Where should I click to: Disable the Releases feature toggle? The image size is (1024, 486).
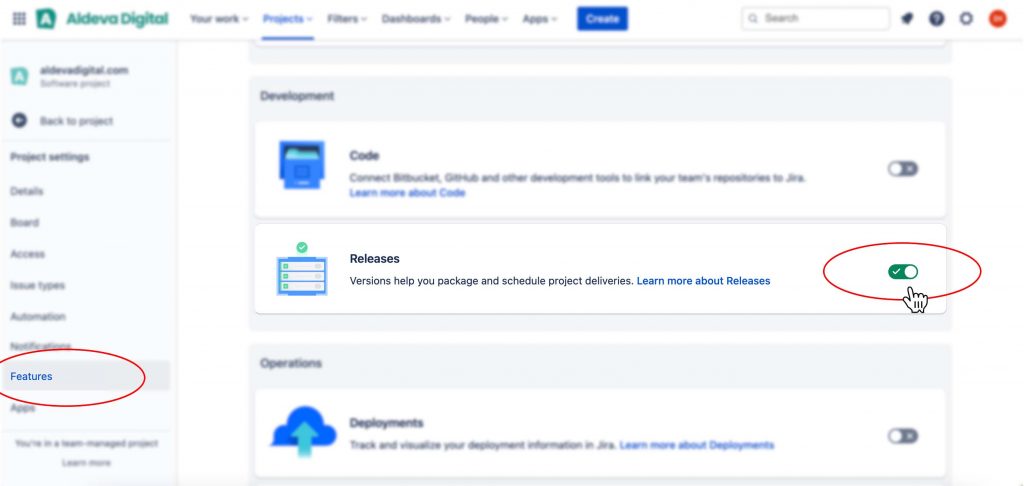click(x=903, y=272)
